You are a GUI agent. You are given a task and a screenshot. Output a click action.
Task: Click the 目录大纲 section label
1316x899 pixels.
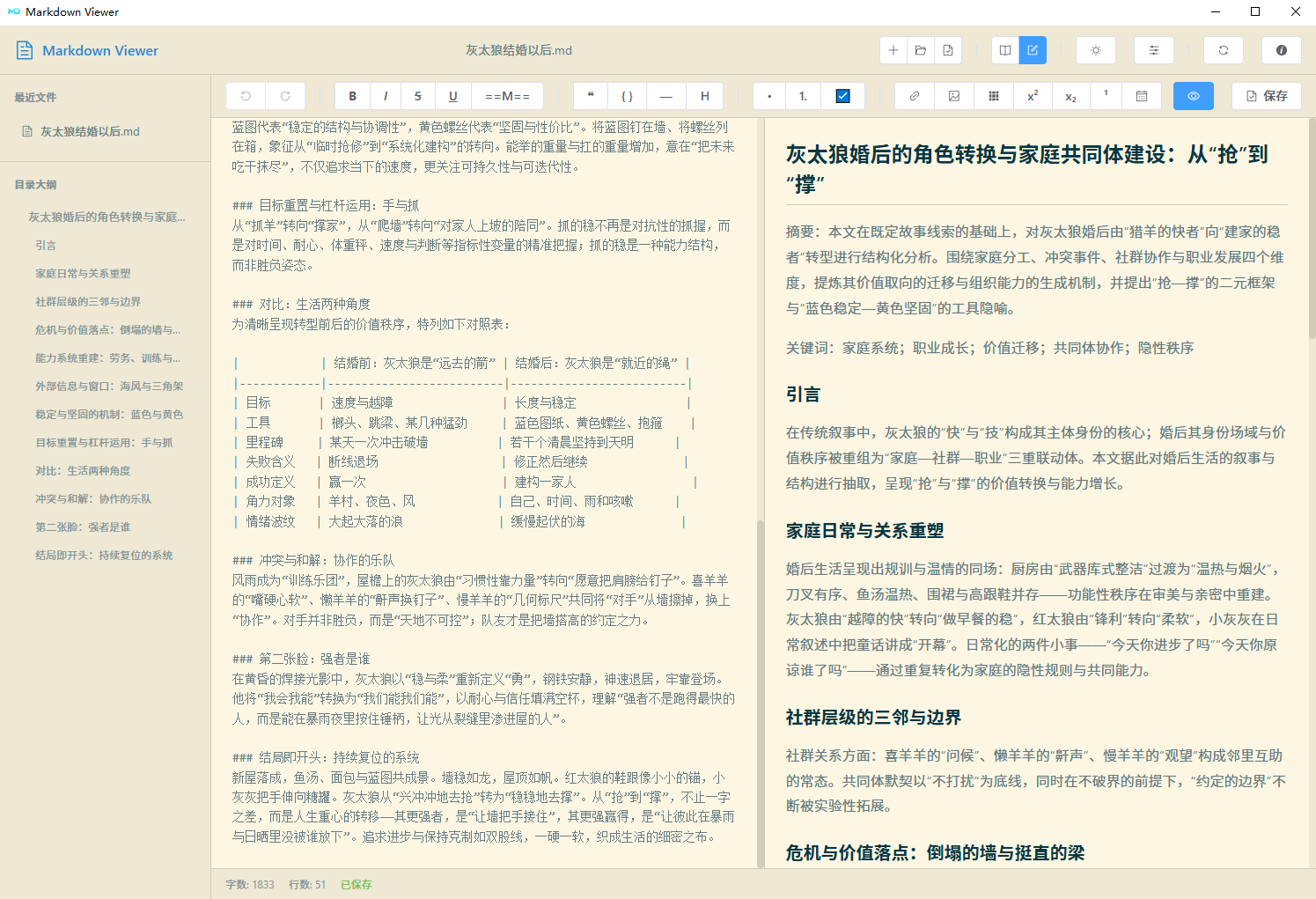(x=35, y=184)
